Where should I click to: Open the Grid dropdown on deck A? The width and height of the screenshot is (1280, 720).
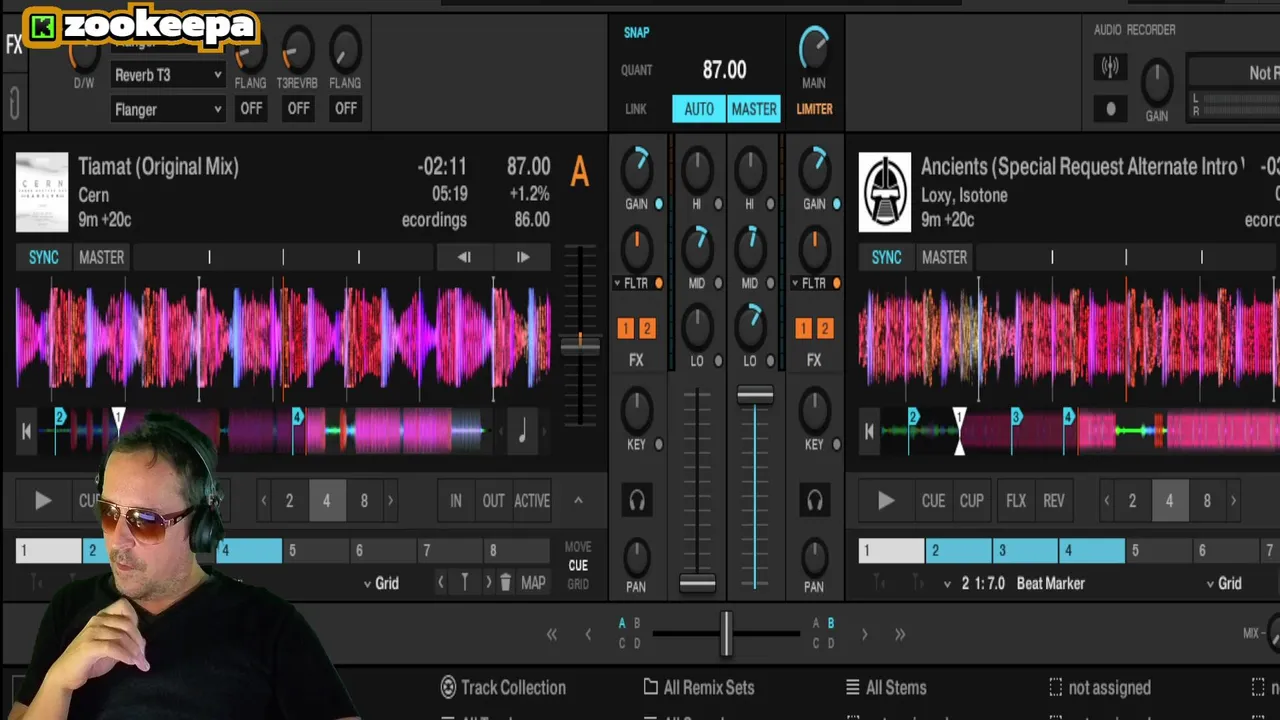[x=380, y=583]
